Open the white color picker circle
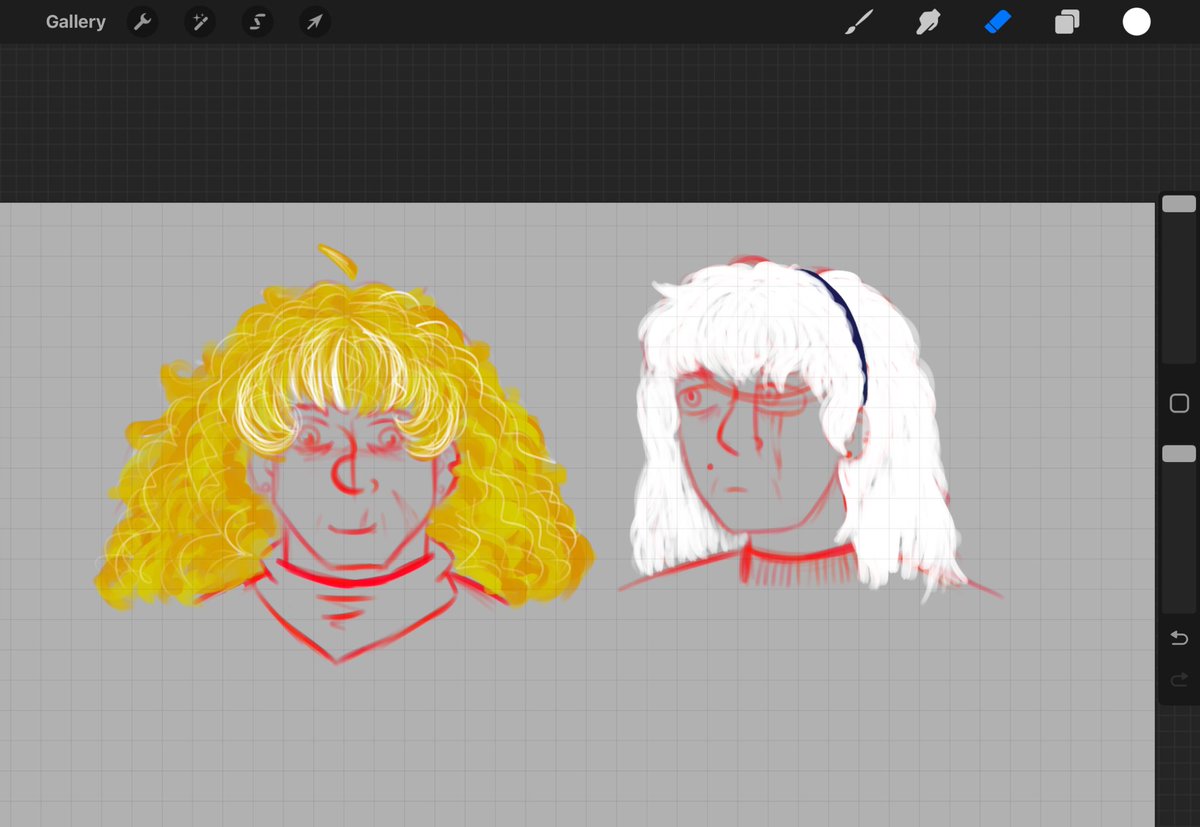Image resolution: width=1200 pixels, height=827 pixels. click(1136, 22)
